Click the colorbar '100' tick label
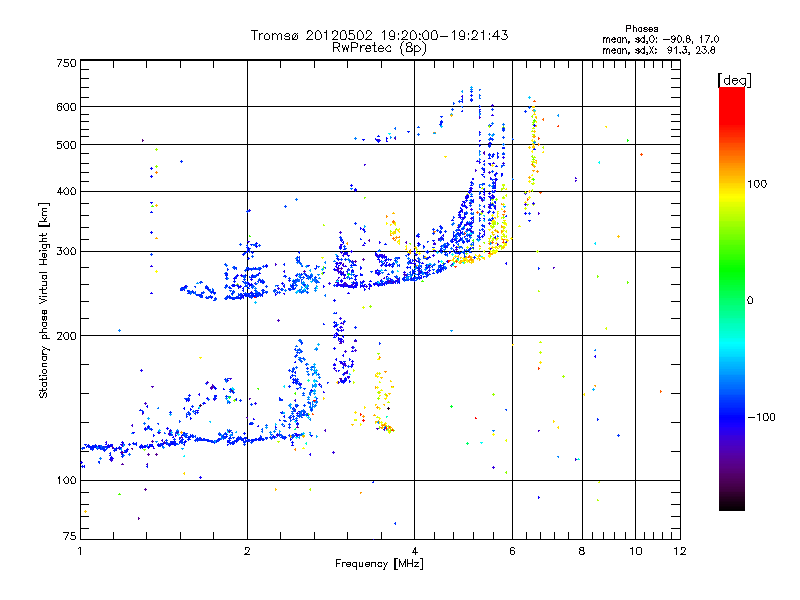The height and width of the screenshot is (600, 800). click(x=757, y=184)
